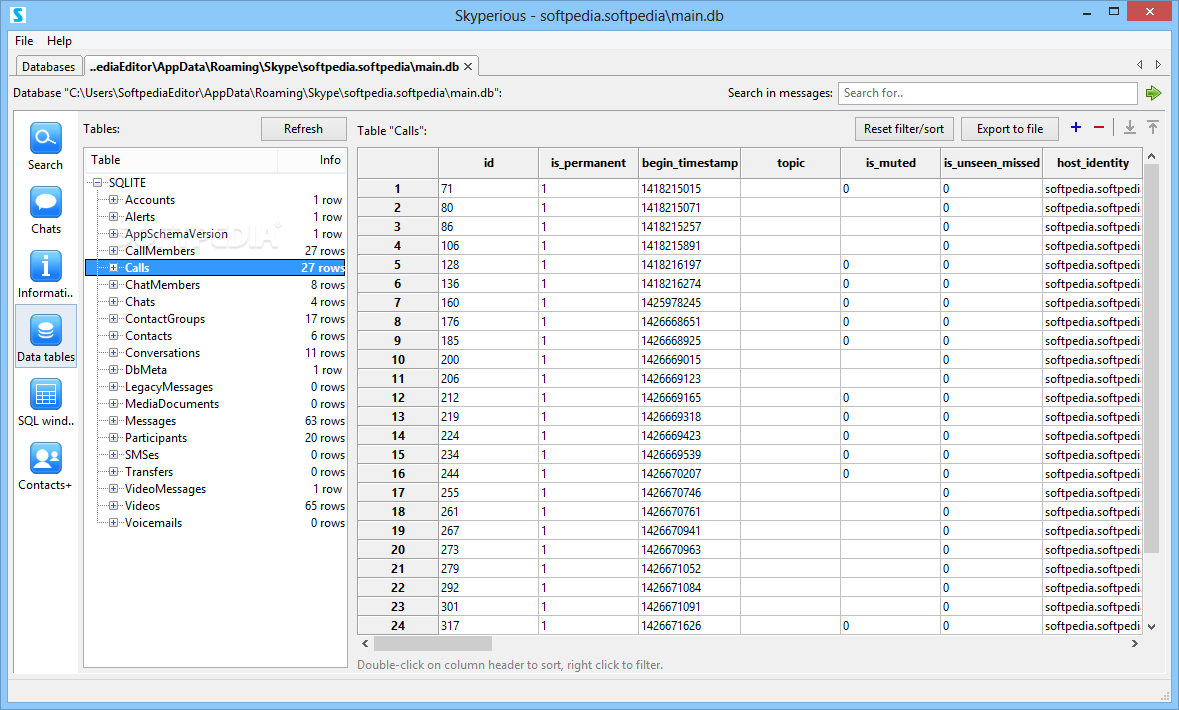Select the DbMeta table in tree
Viewport: 1179px width, 710px height.
[146, 370]
